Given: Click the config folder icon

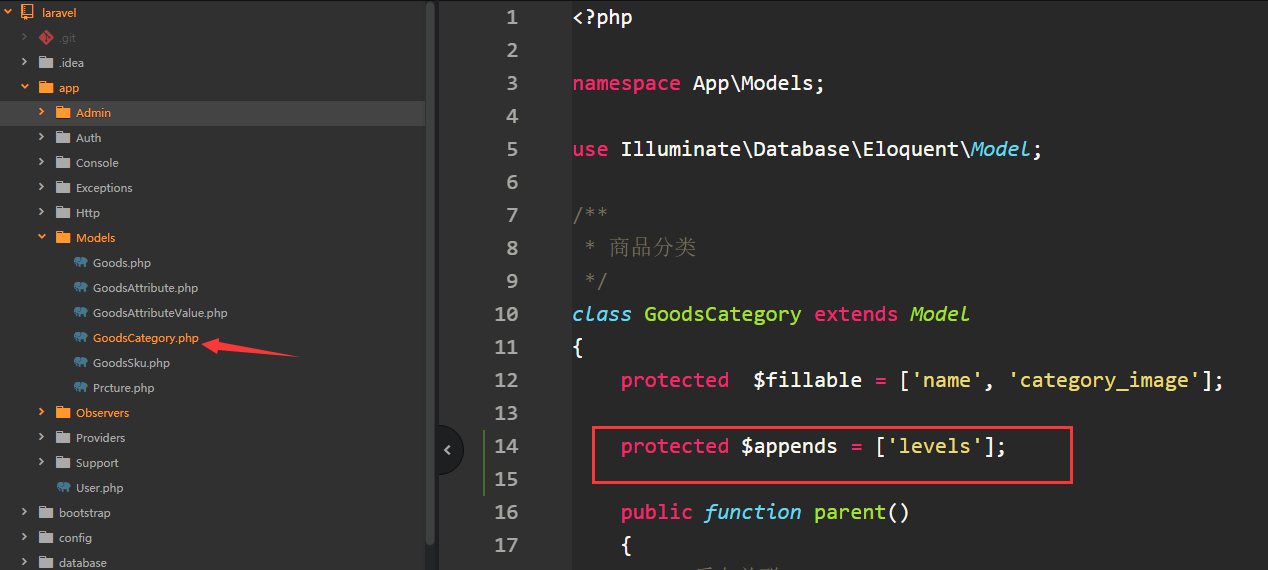Looking at the screenshot, I should point(45,538).
